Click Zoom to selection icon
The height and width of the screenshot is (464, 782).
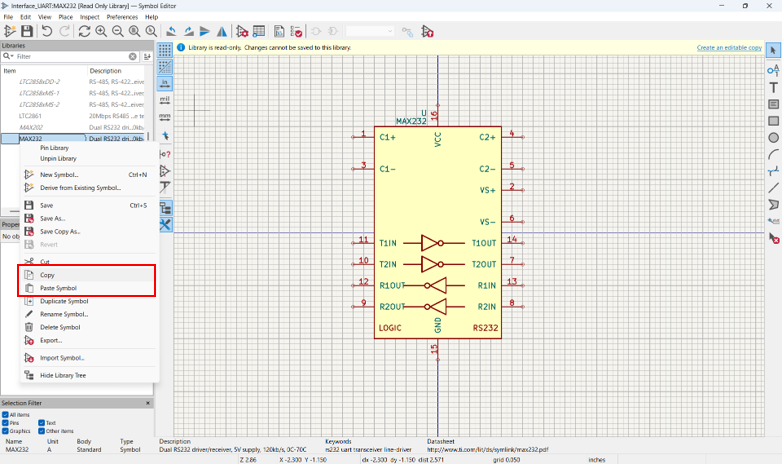(x=151, y=31)
